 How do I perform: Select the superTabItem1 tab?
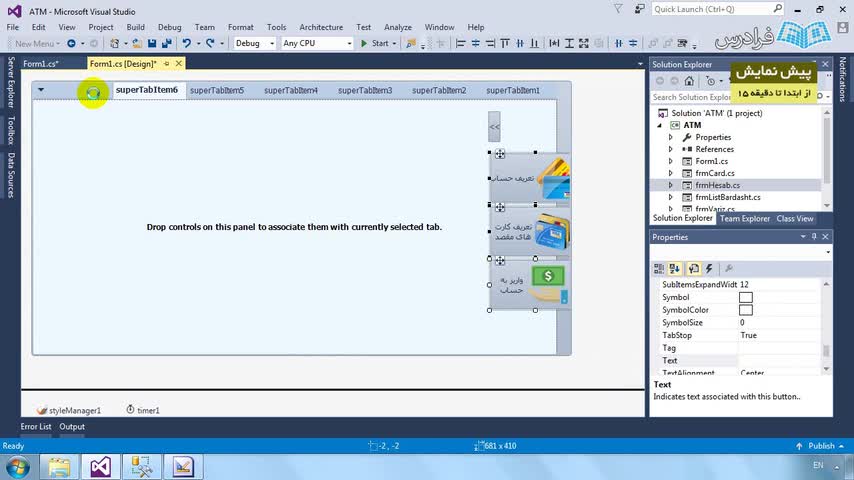point(513,90)
